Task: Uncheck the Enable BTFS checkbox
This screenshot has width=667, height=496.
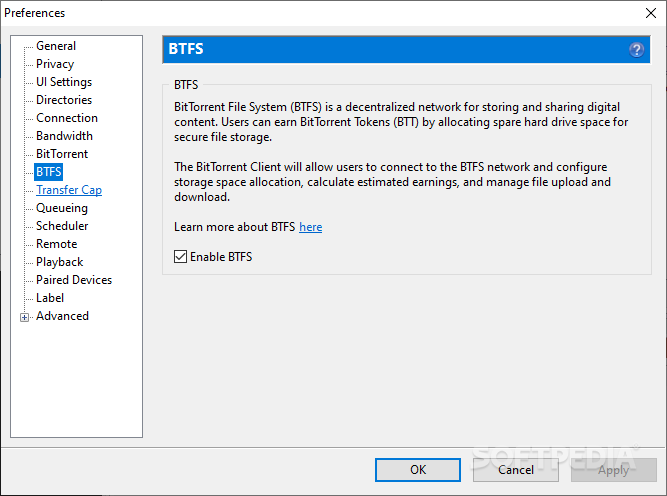Action: click(x=180, y=257)
